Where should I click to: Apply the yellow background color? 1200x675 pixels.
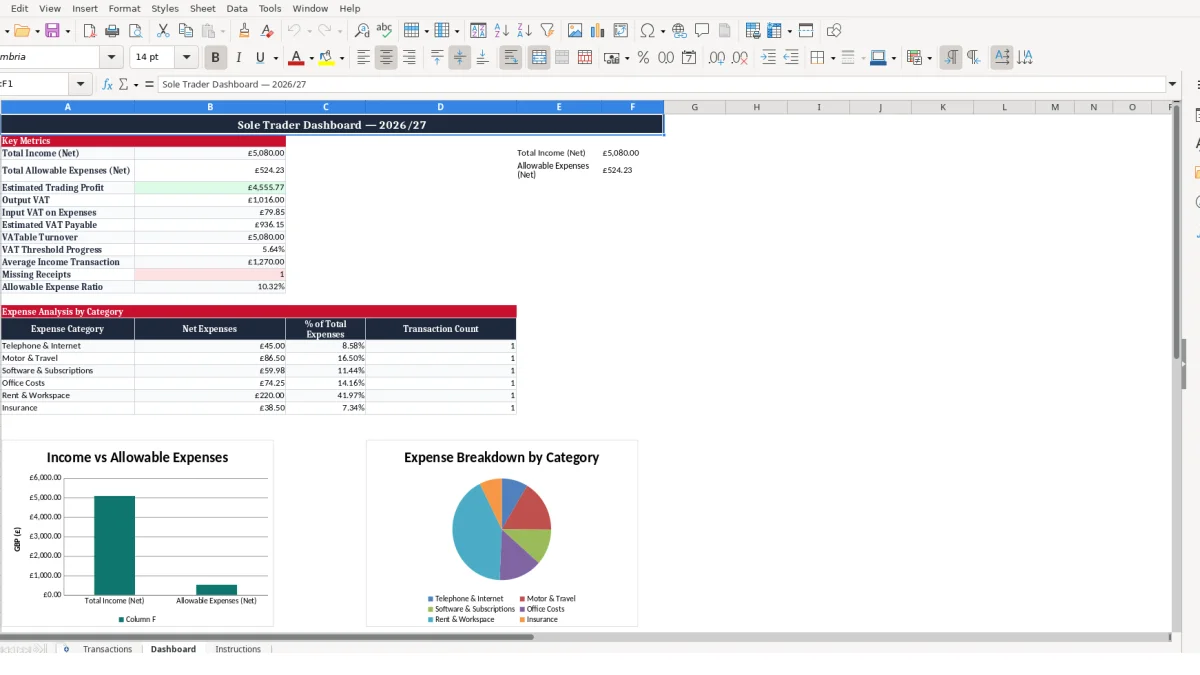[x=327, y=58]
